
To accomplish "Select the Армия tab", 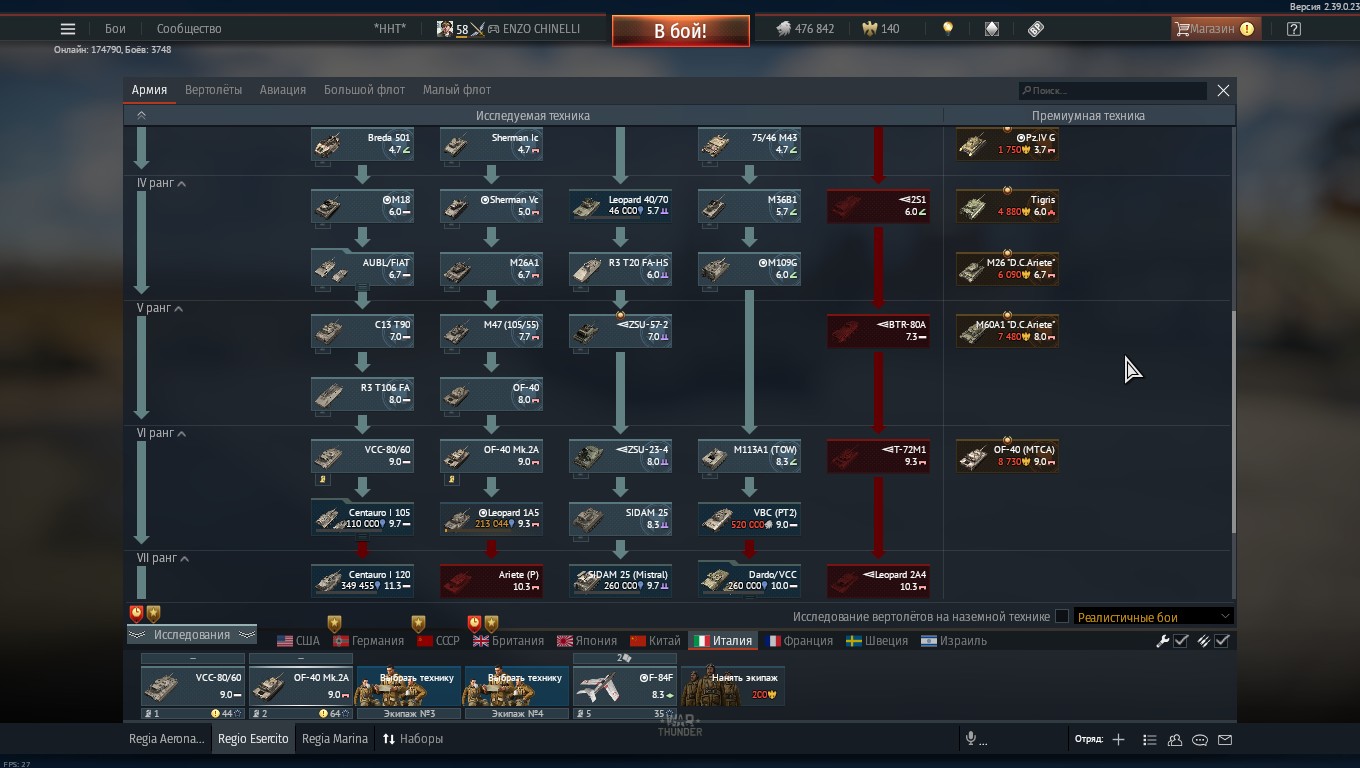I will point(149,90).
